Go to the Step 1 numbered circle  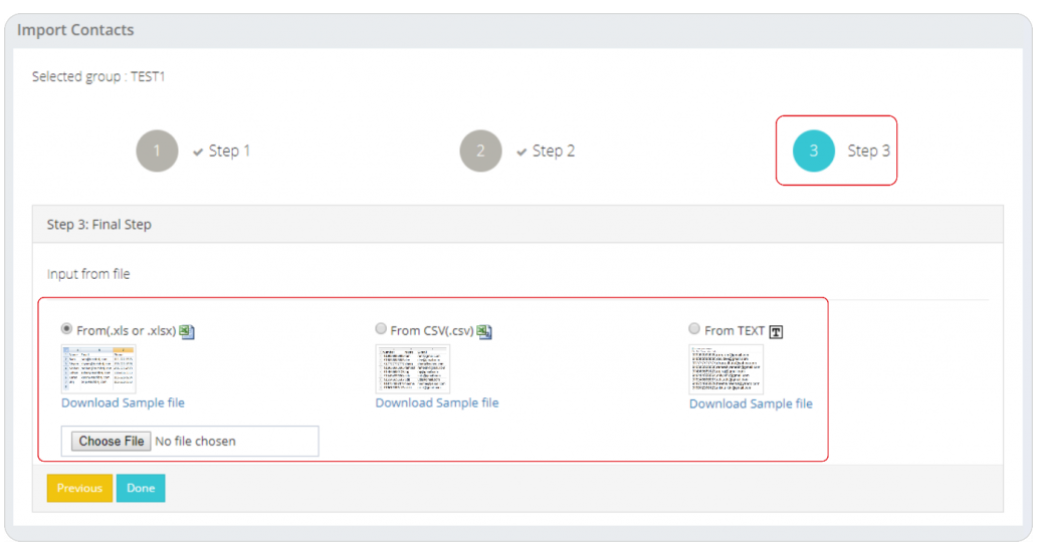[157, 151]
